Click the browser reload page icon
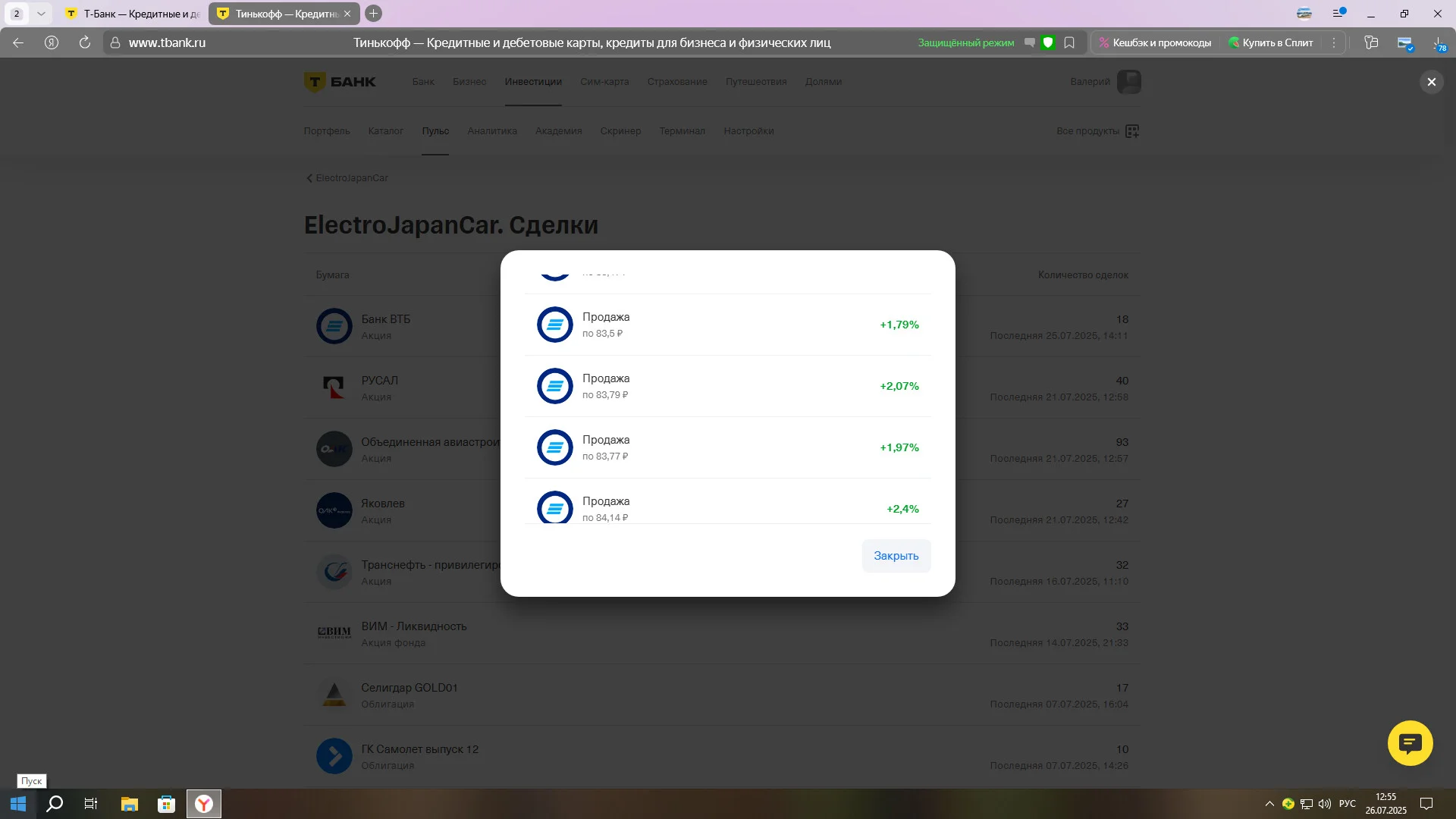This screenshot has height=819, width=1456. 85,42
